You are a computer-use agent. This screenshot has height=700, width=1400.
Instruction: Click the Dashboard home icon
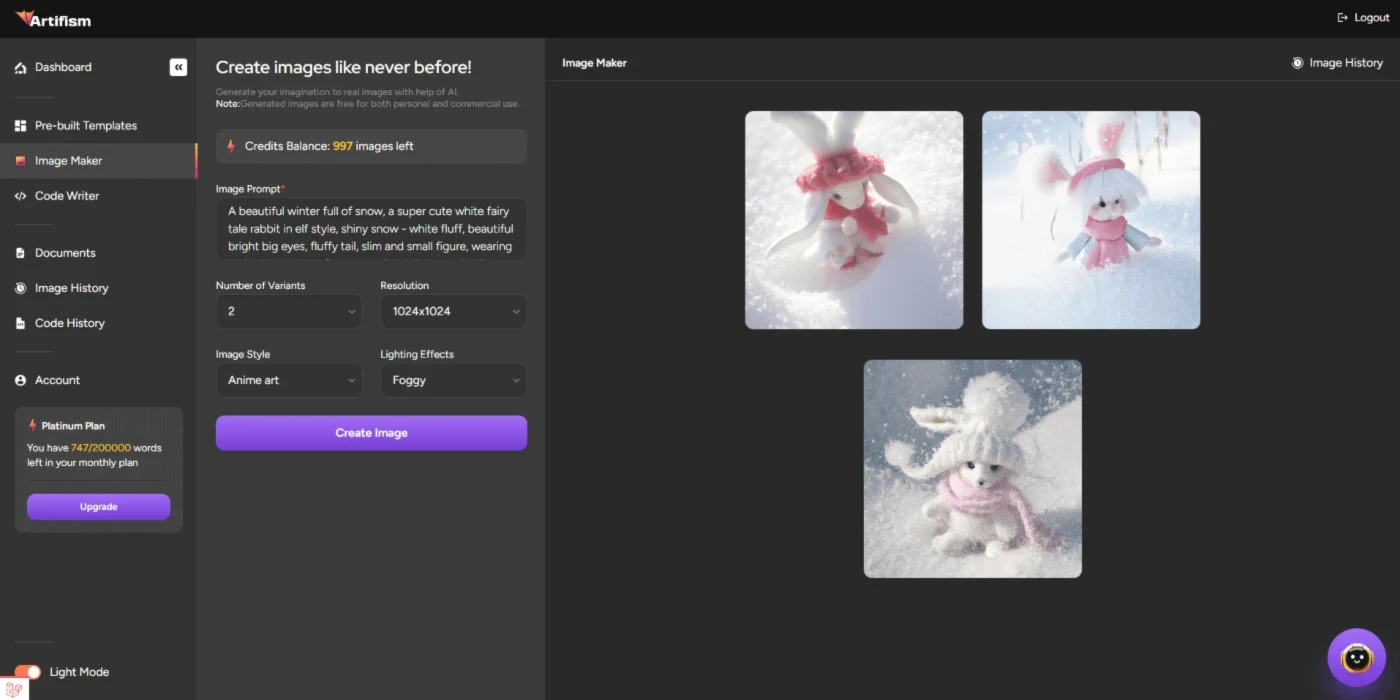click(20, 68)
